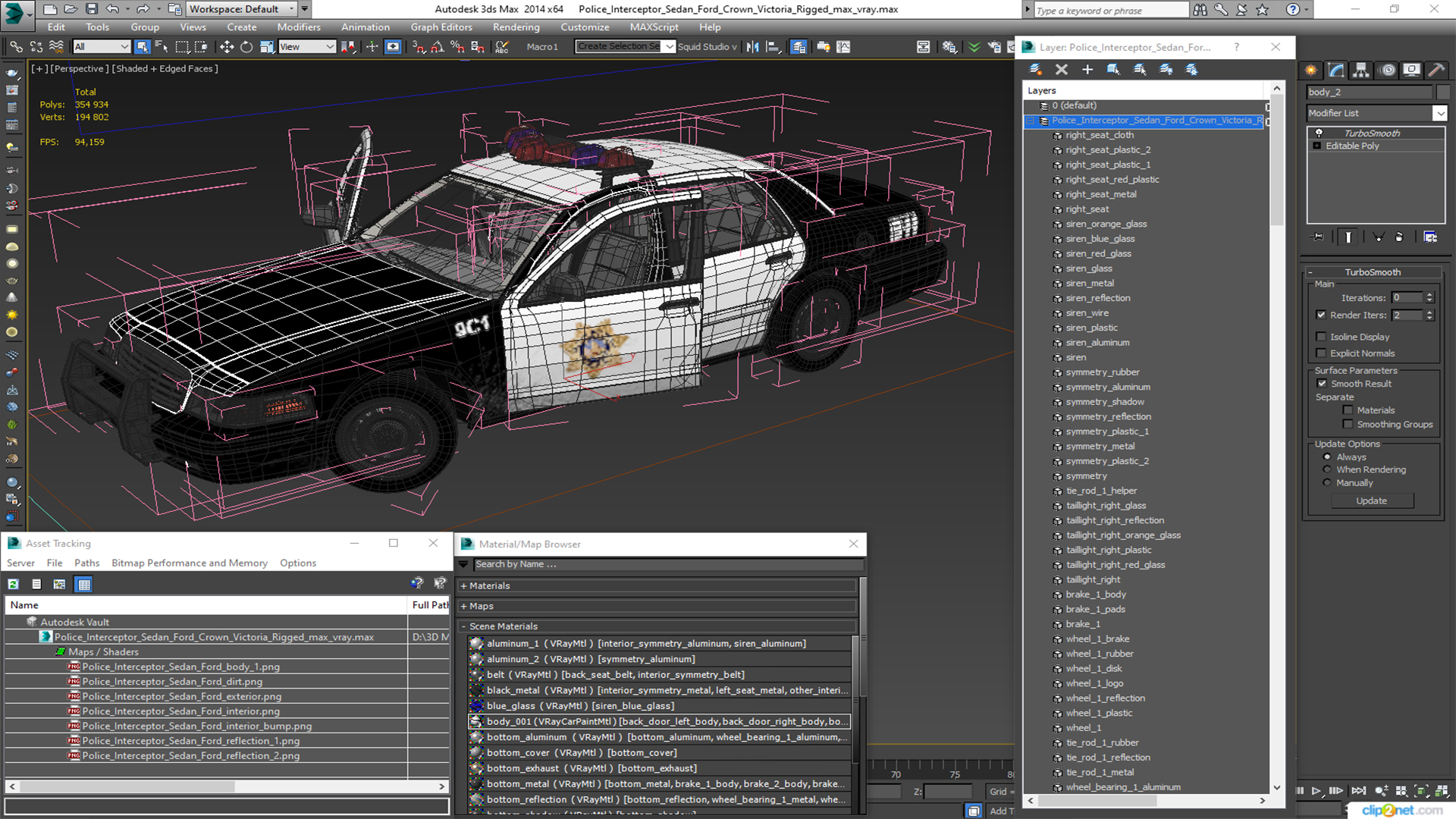Toggle the Percent Snap icon
The width and height of the screenshot is (1456, 819).
[x=457, y=47]
